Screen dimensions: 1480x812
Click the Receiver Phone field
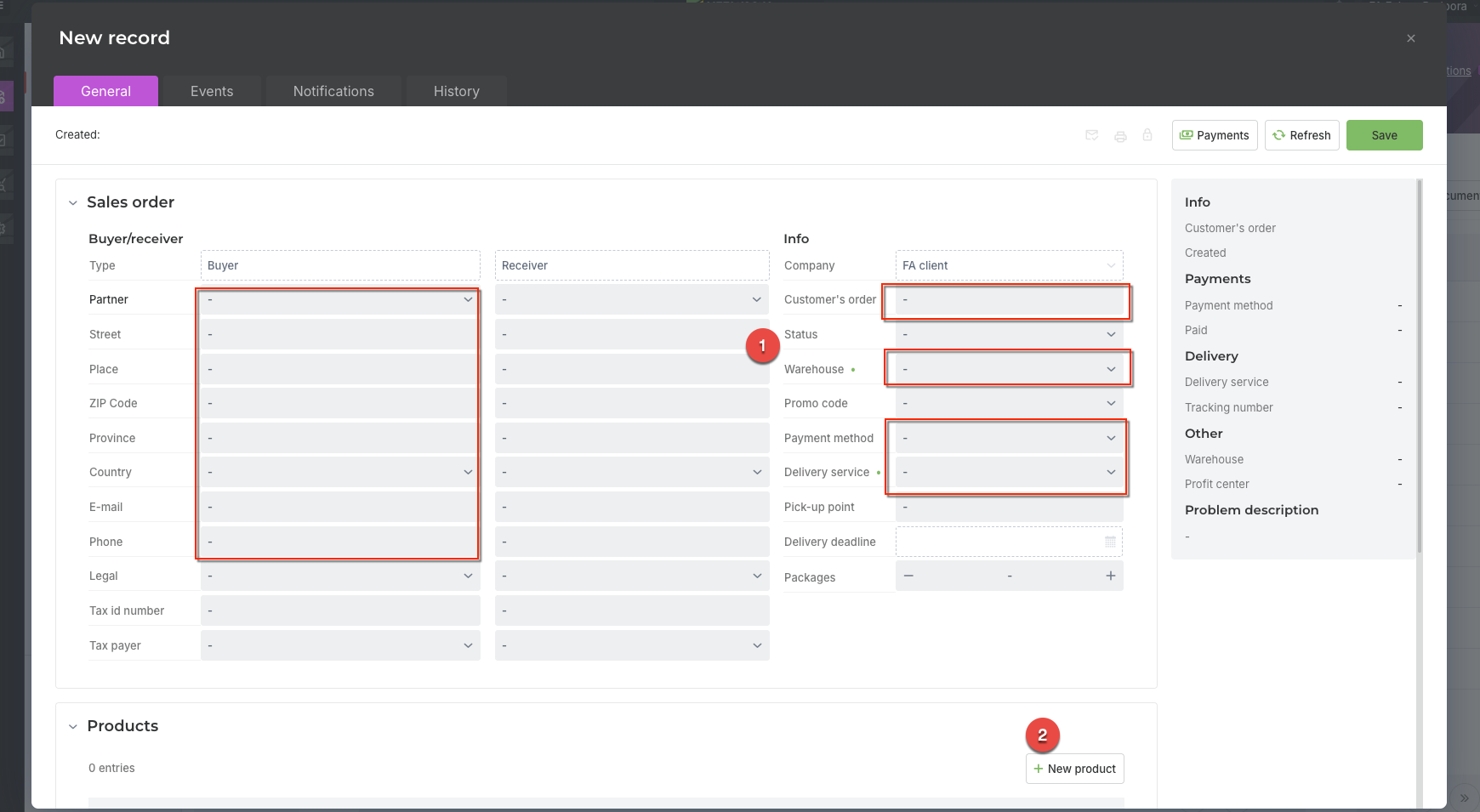tap(632, 542)
